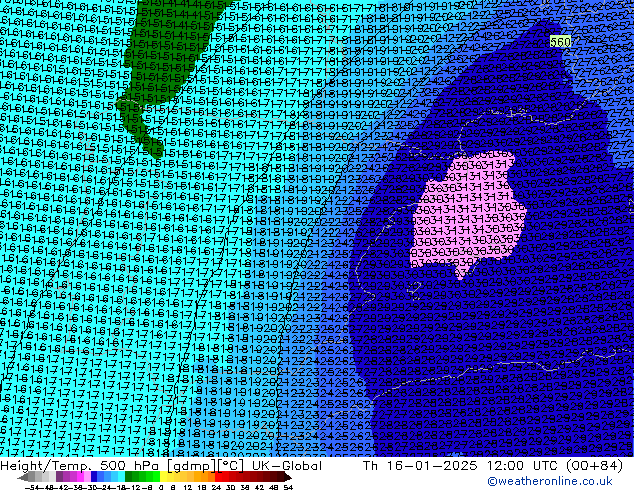This screenshot has width=634, height=490.
Task: Click the bright red legend swatch at 24
Action: [218, 477]
